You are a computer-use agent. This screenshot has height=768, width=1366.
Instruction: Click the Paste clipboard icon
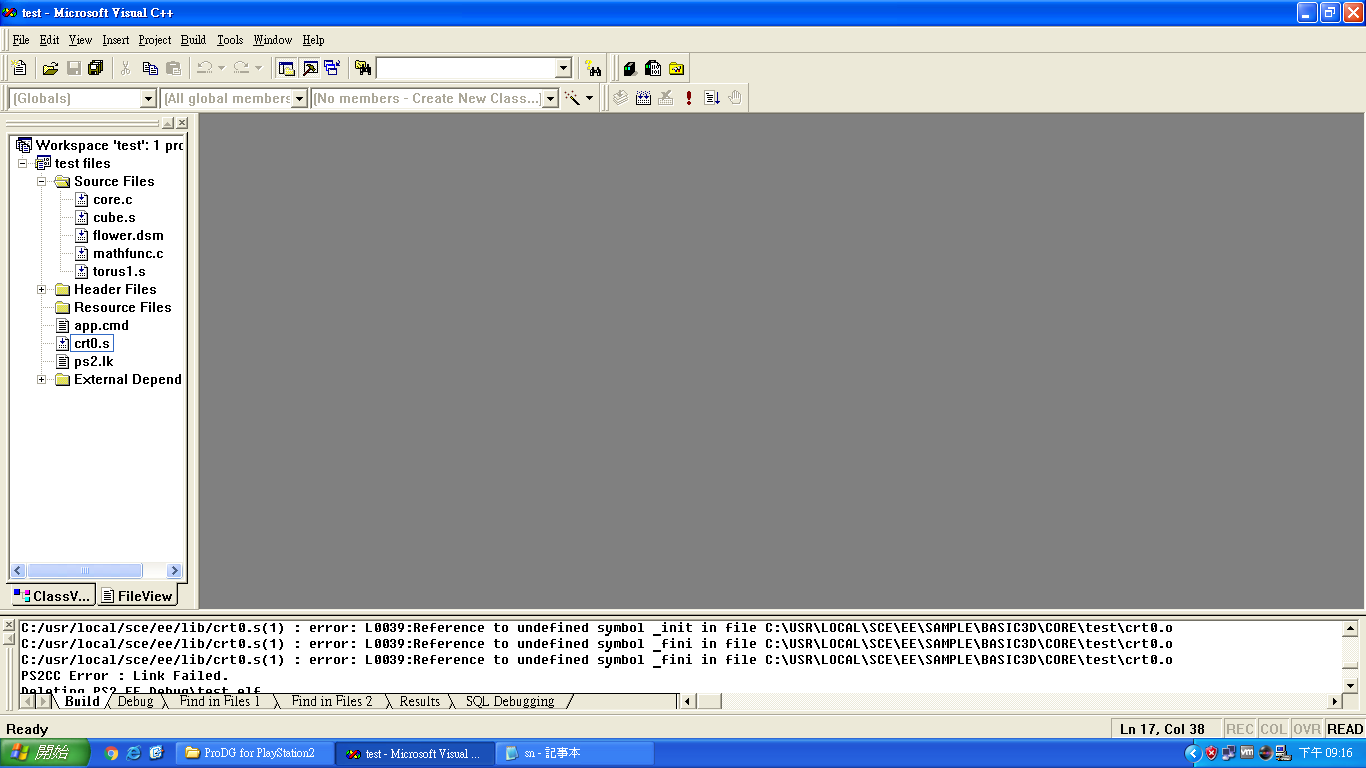[x=173, y=68]
